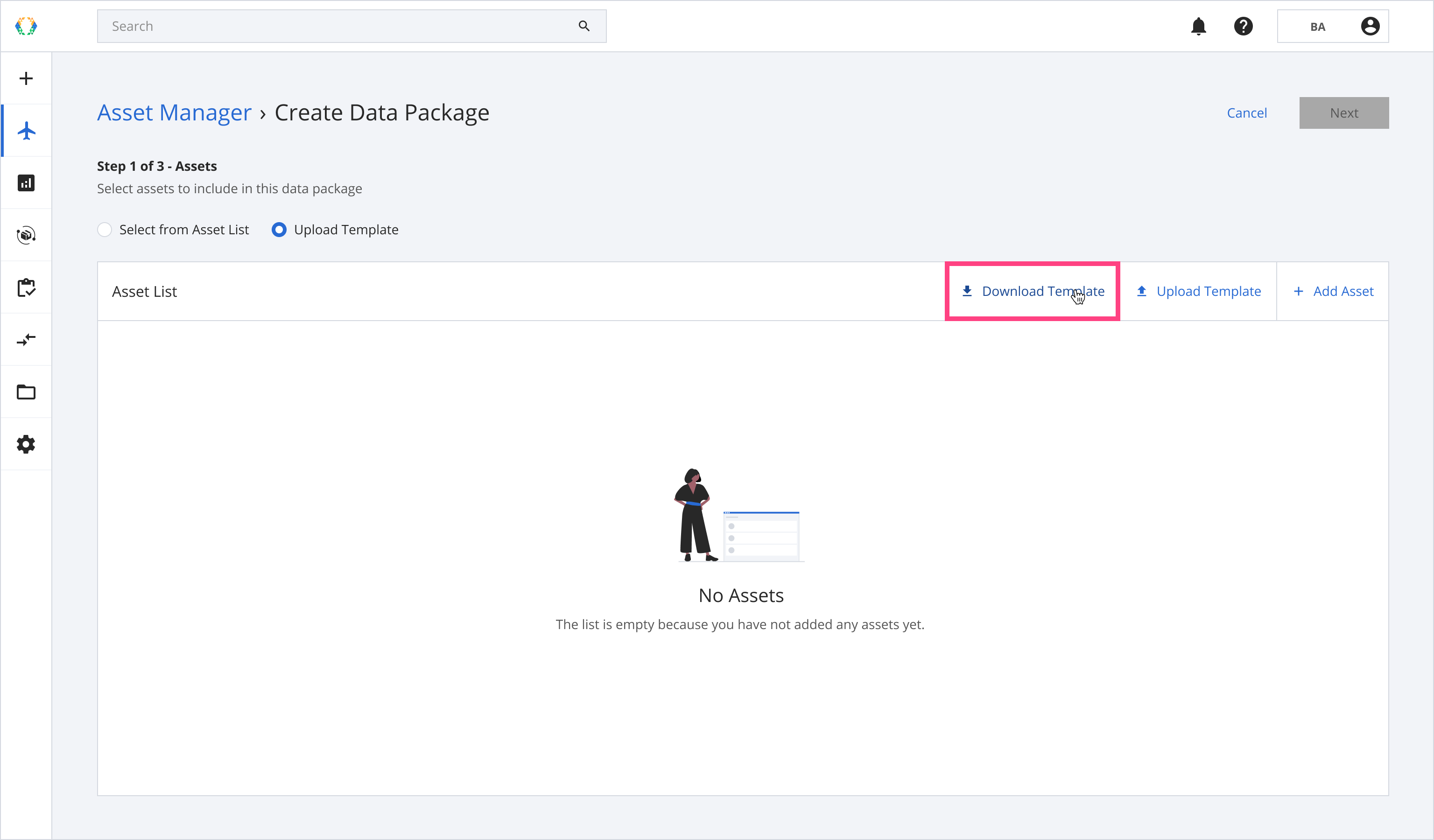Open the clipboard checkmark tasks icon
Screen dimensions: 1434x840
click(26, 288)
